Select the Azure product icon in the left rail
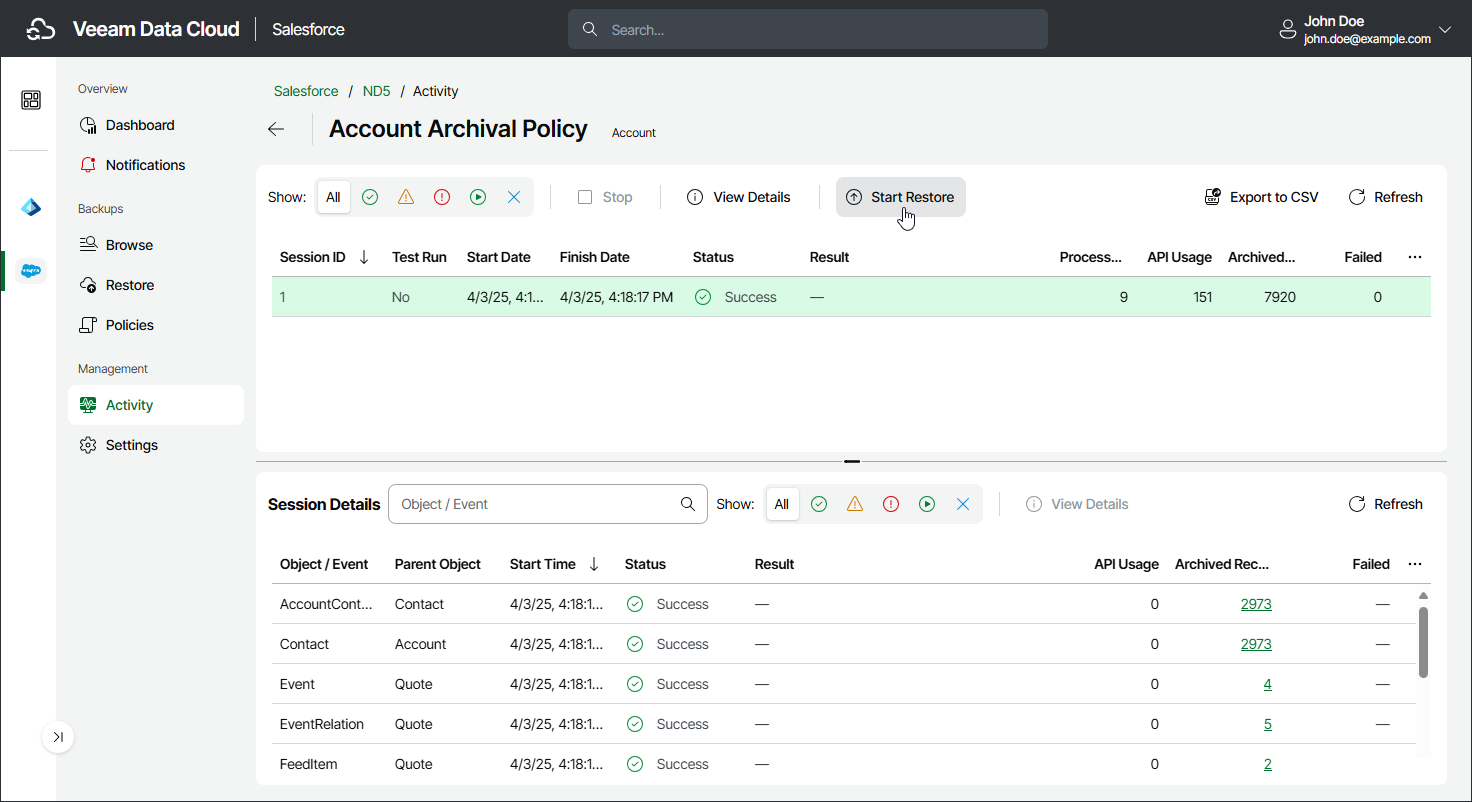Image resolution: width=1472 pixels, height=802 pixels. click(31, 208)
